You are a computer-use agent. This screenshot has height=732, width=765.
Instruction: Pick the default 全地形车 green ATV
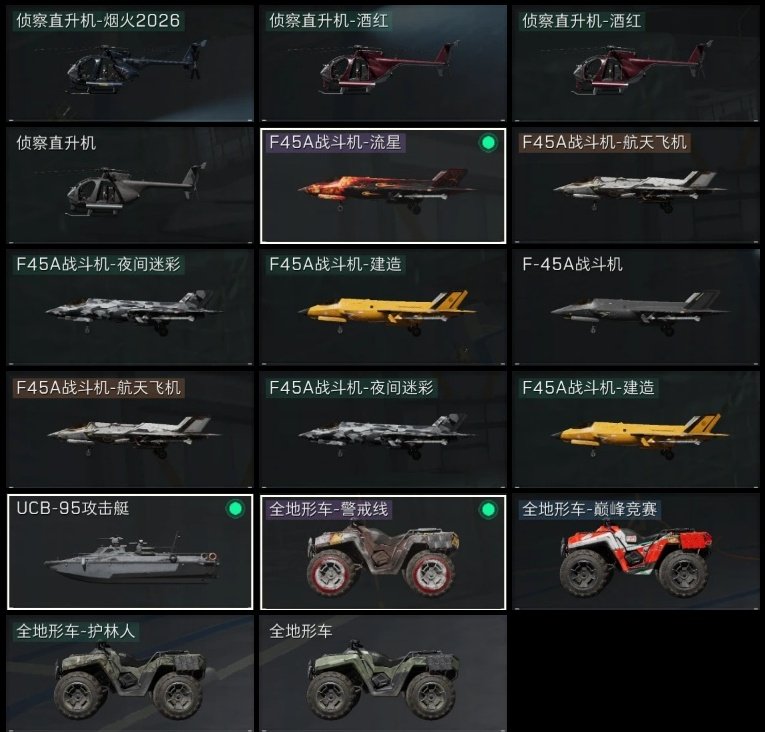[383, 674]
